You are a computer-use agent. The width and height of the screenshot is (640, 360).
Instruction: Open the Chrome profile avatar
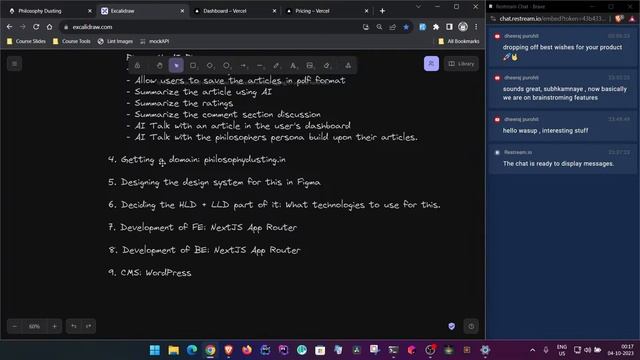pyautogui.click(x=462, y=27)
